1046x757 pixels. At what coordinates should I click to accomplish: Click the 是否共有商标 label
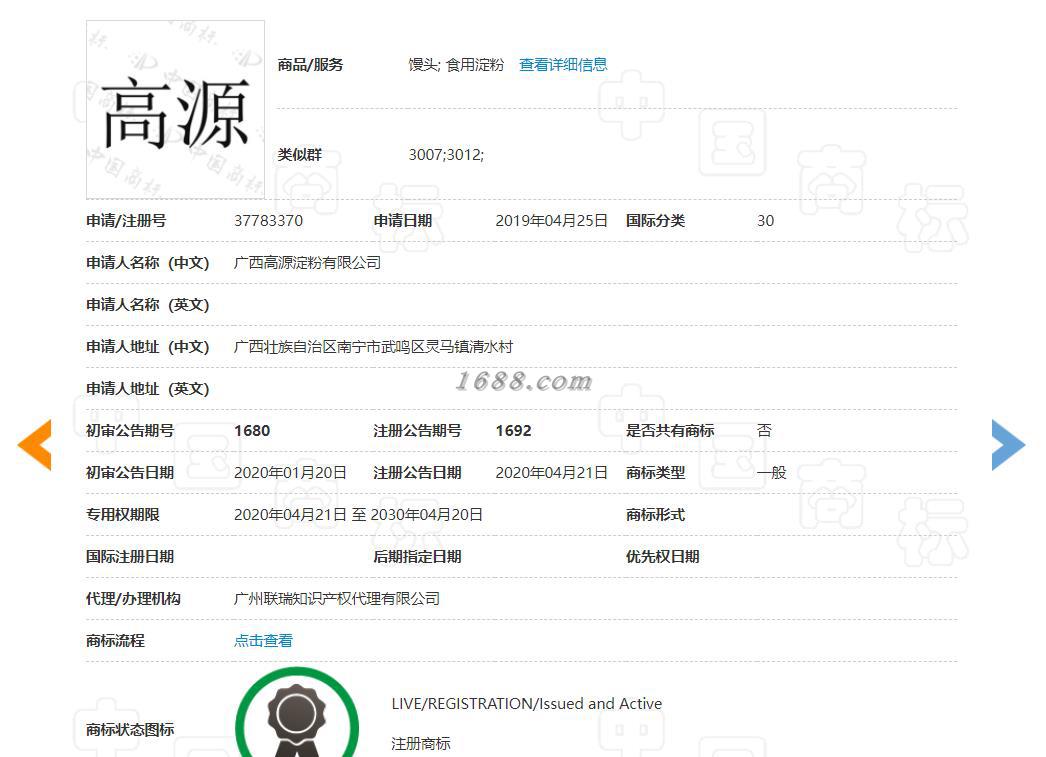[670, 431]
